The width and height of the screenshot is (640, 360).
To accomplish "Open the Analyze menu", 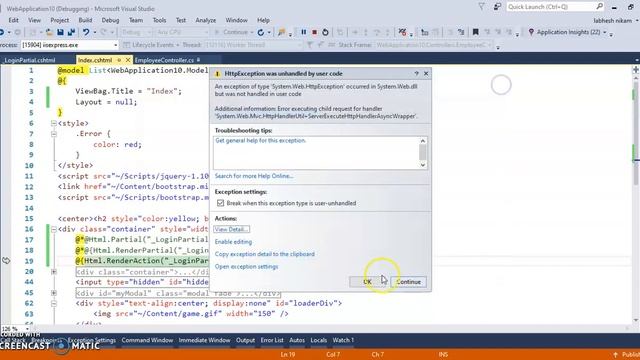I will 205,20.
